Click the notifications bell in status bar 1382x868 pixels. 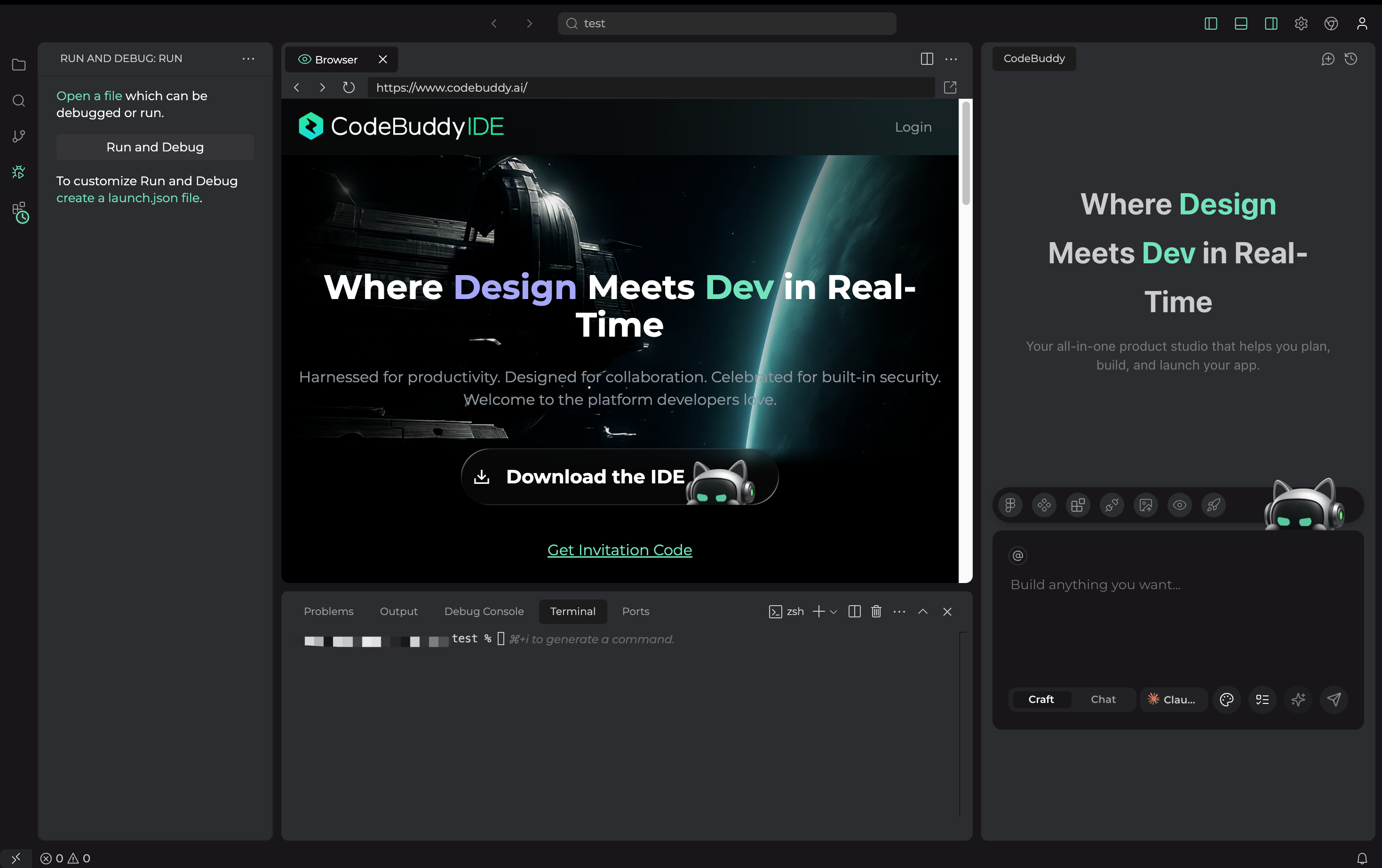[1361, 858]
